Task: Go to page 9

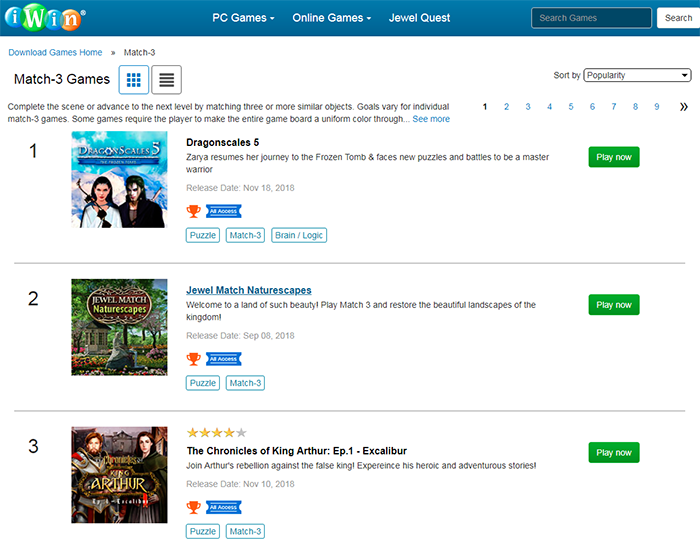Action: [657, 107]
